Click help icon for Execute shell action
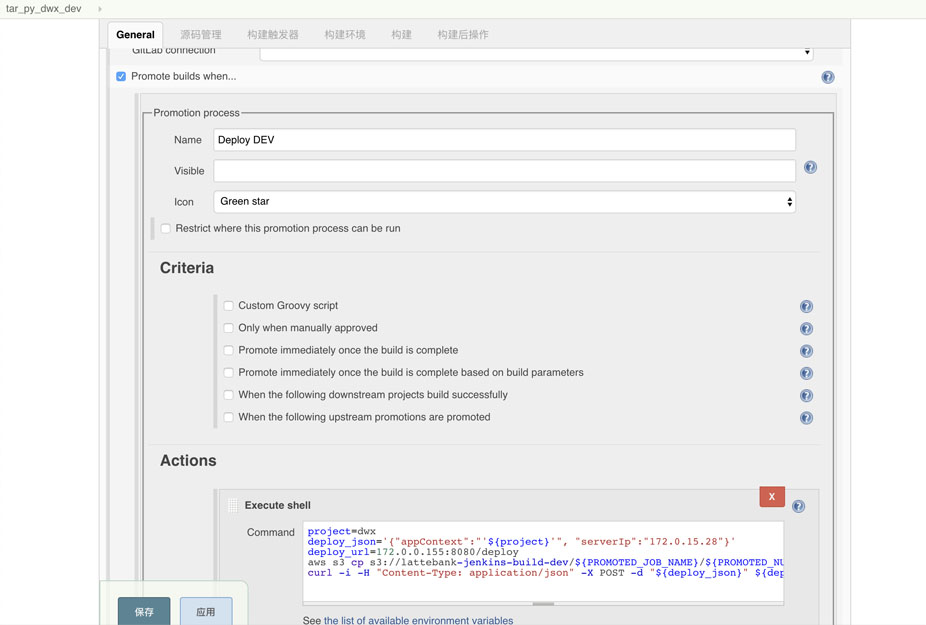This screenshot has height=625, width=926. pos(798,506)
